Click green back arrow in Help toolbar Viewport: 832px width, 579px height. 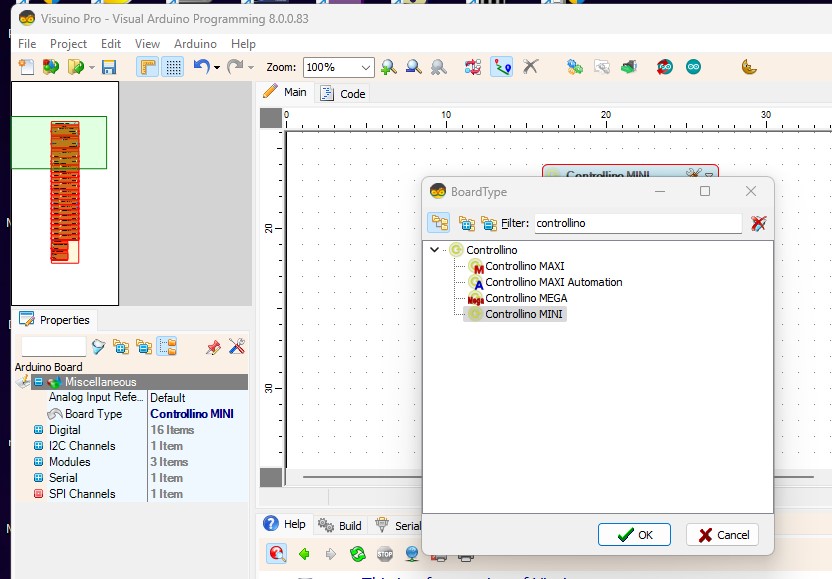304,554
